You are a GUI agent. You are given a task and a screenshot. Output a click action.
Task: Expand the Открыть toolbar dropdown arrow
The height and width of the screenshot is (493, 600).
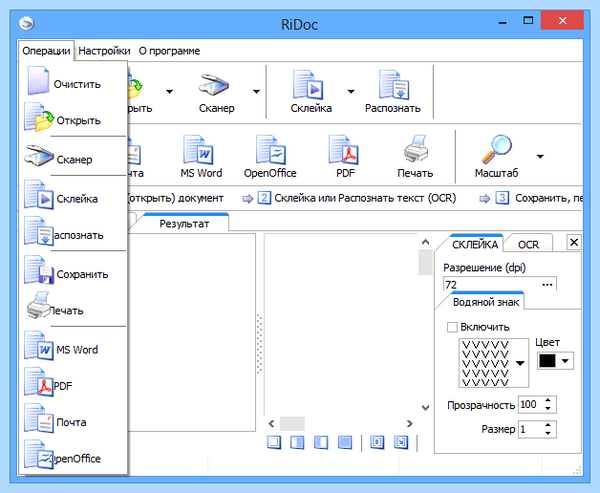pos(169,91)
